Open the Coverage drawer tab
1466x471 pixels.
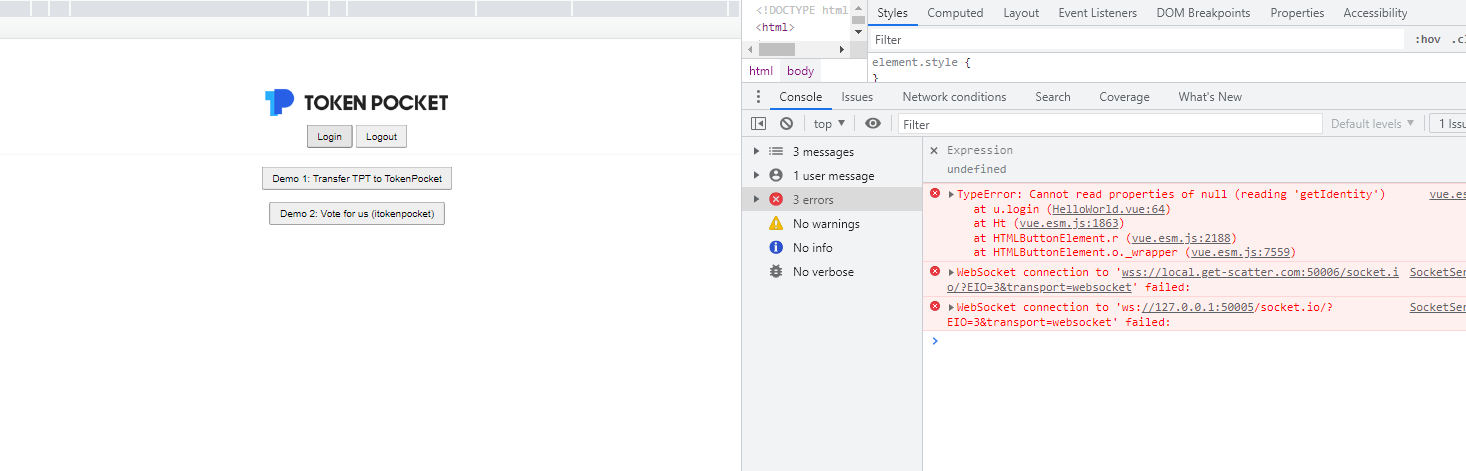point(1124,97)
